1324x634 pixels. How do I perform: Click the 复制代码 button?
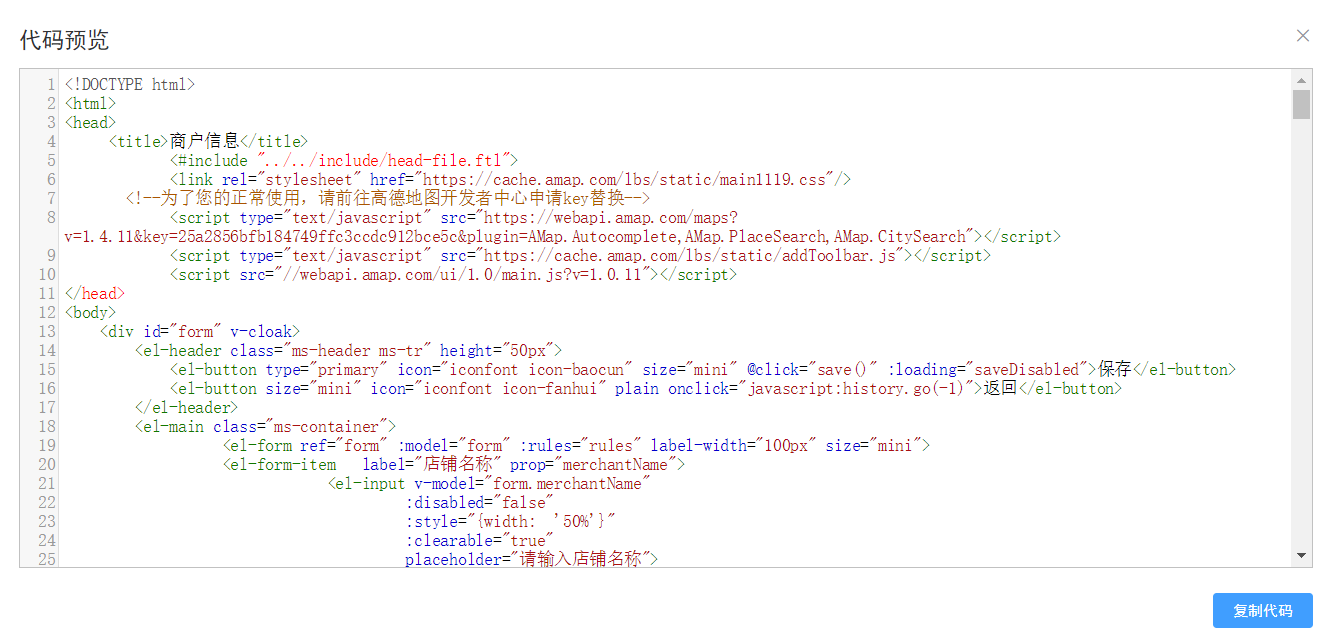coord(1262,611)
